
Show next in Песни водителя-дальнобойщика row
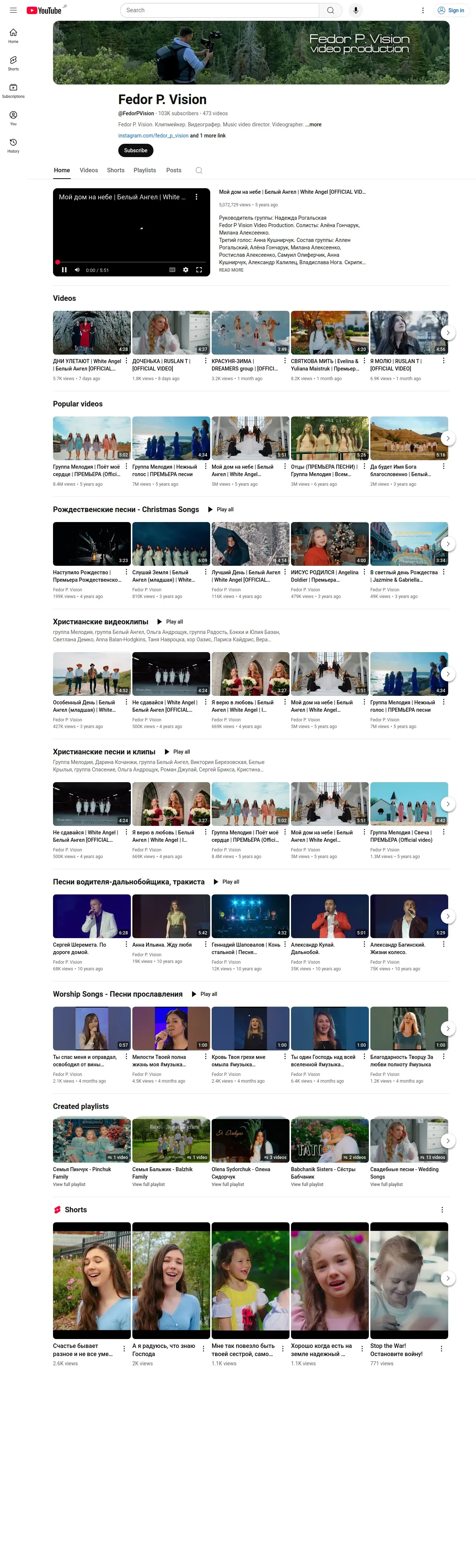(448, 917)
